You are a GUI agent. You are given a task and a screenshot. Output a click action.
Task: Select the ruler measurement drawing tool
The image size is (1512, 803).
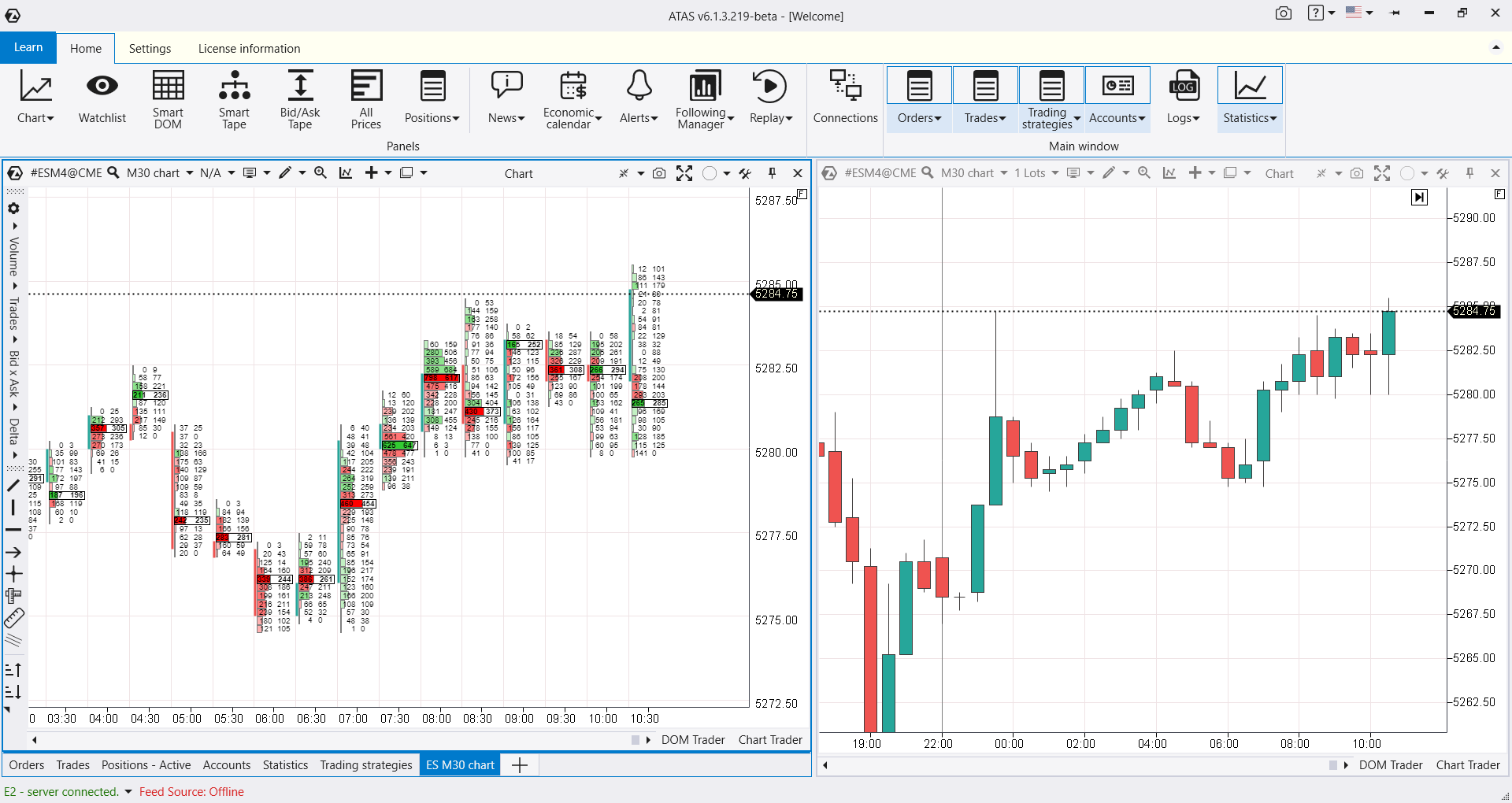(x=13, y=619)
